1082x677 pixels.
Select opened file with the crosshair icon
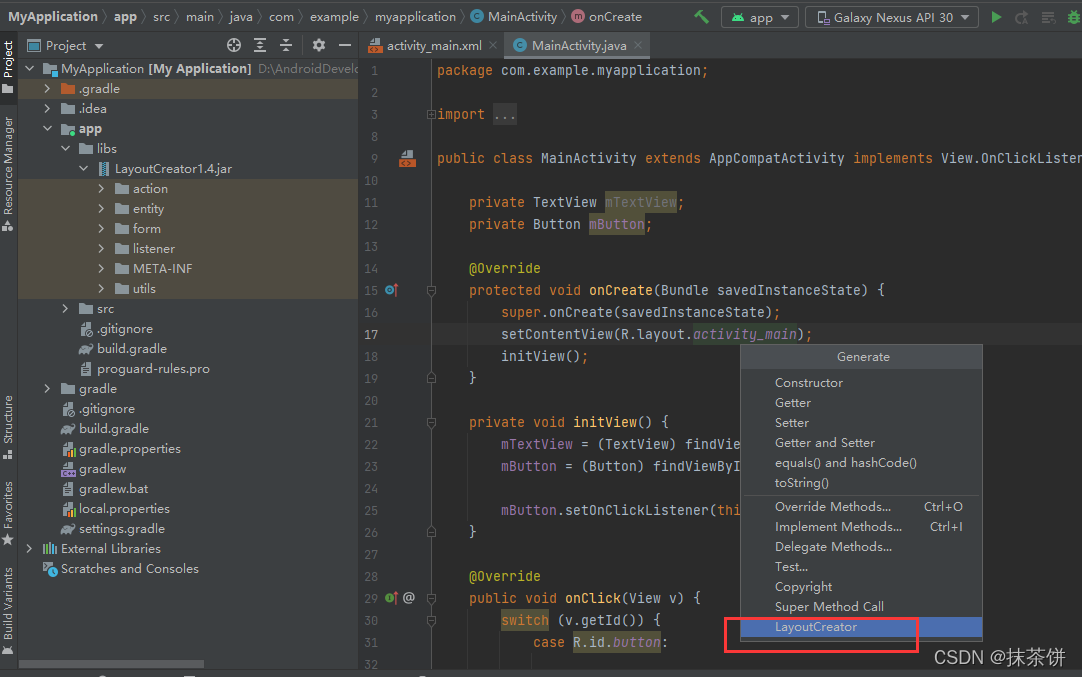[x=234, y=45]
